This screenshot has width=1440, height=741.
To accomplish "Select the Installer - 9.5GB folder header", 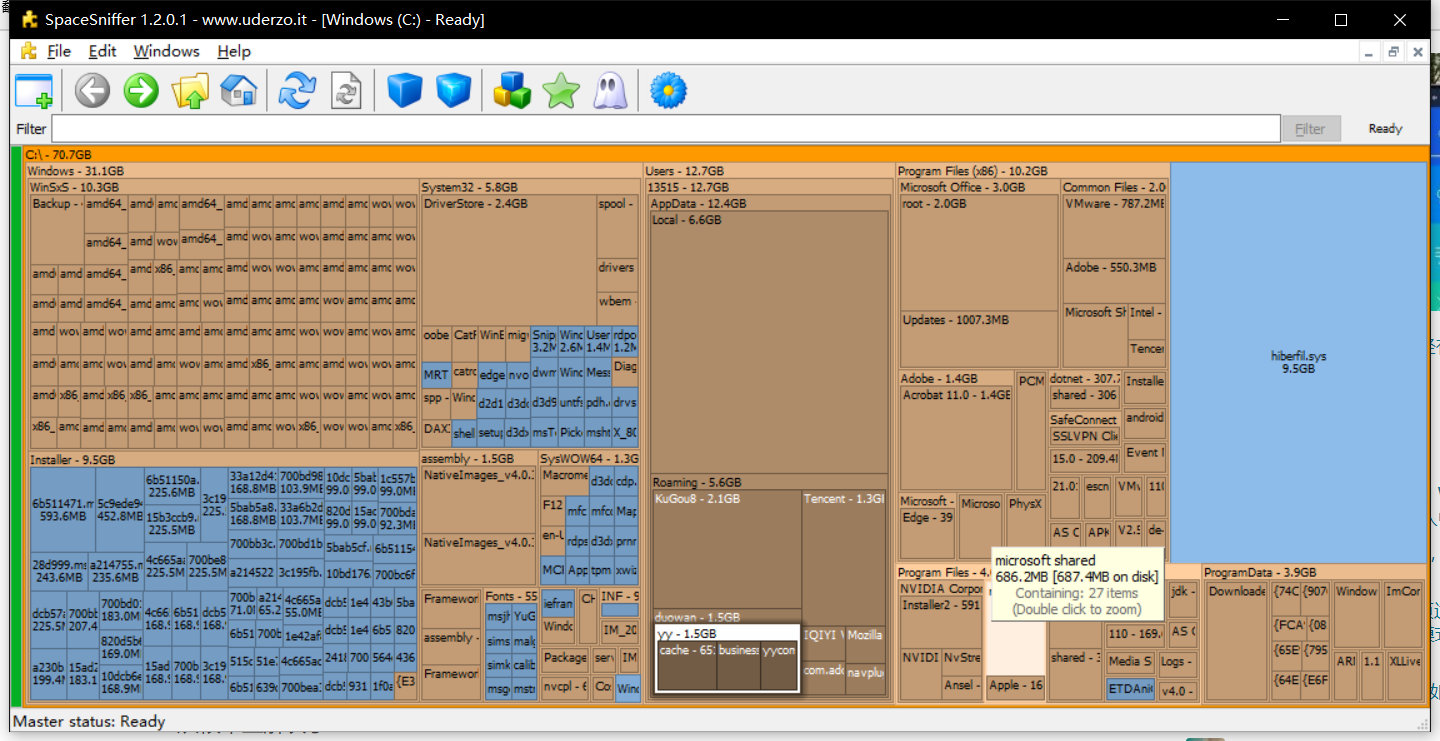I will [223, 460].
